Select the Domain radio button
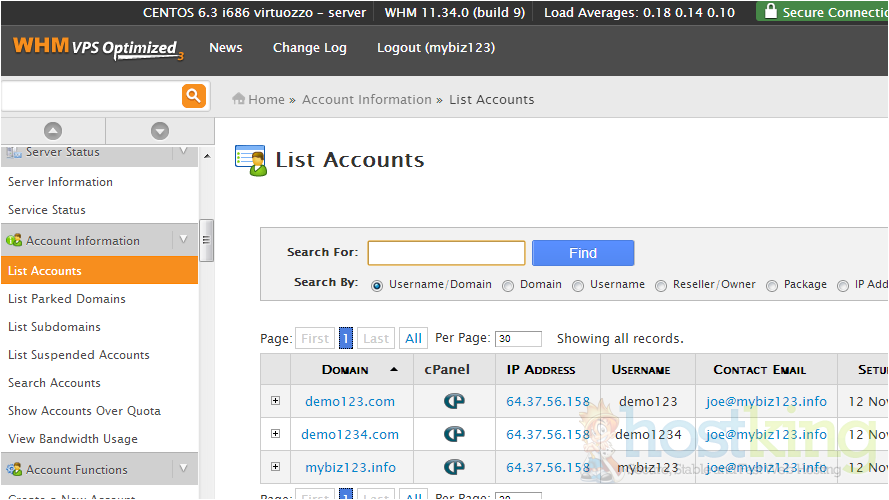This screenshot has height=500, width=889. pyautogui.click(x=508, y=285)
